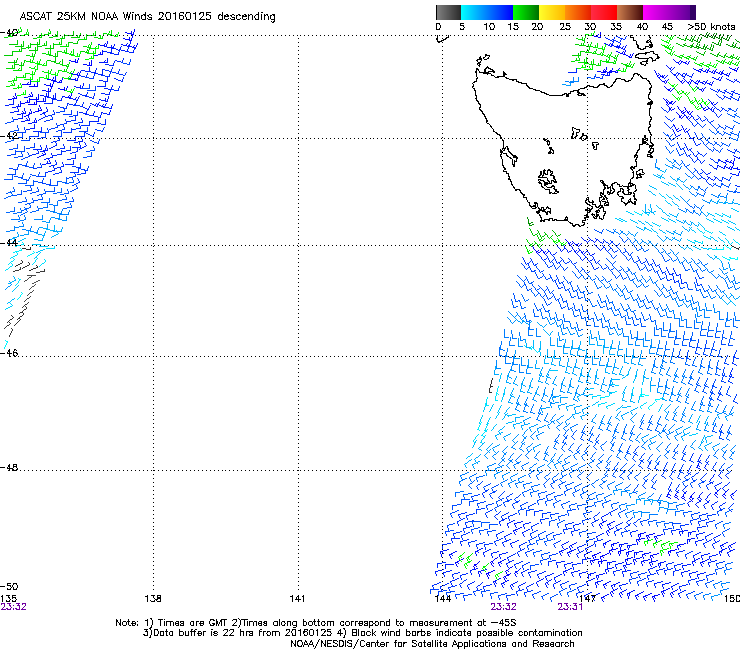
Task: Click the '144' longitude label
Action: pyautogui.click(x=443, y=599)
